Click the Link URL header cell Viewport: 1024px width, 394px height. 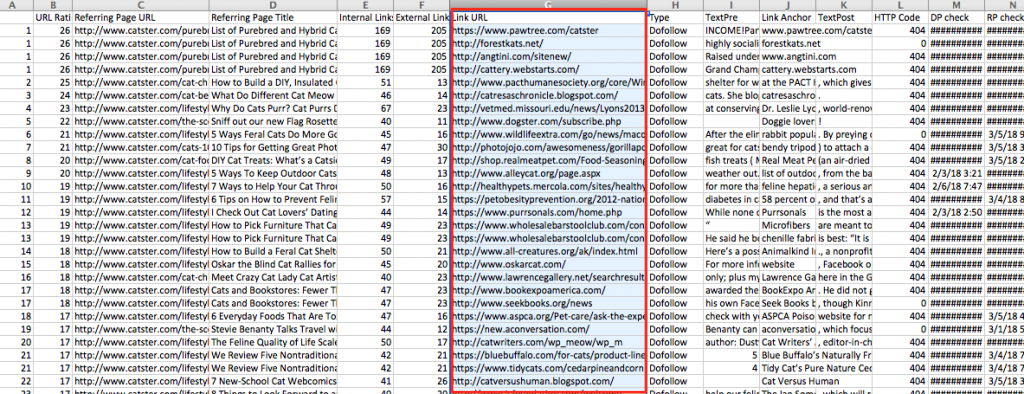548,18
